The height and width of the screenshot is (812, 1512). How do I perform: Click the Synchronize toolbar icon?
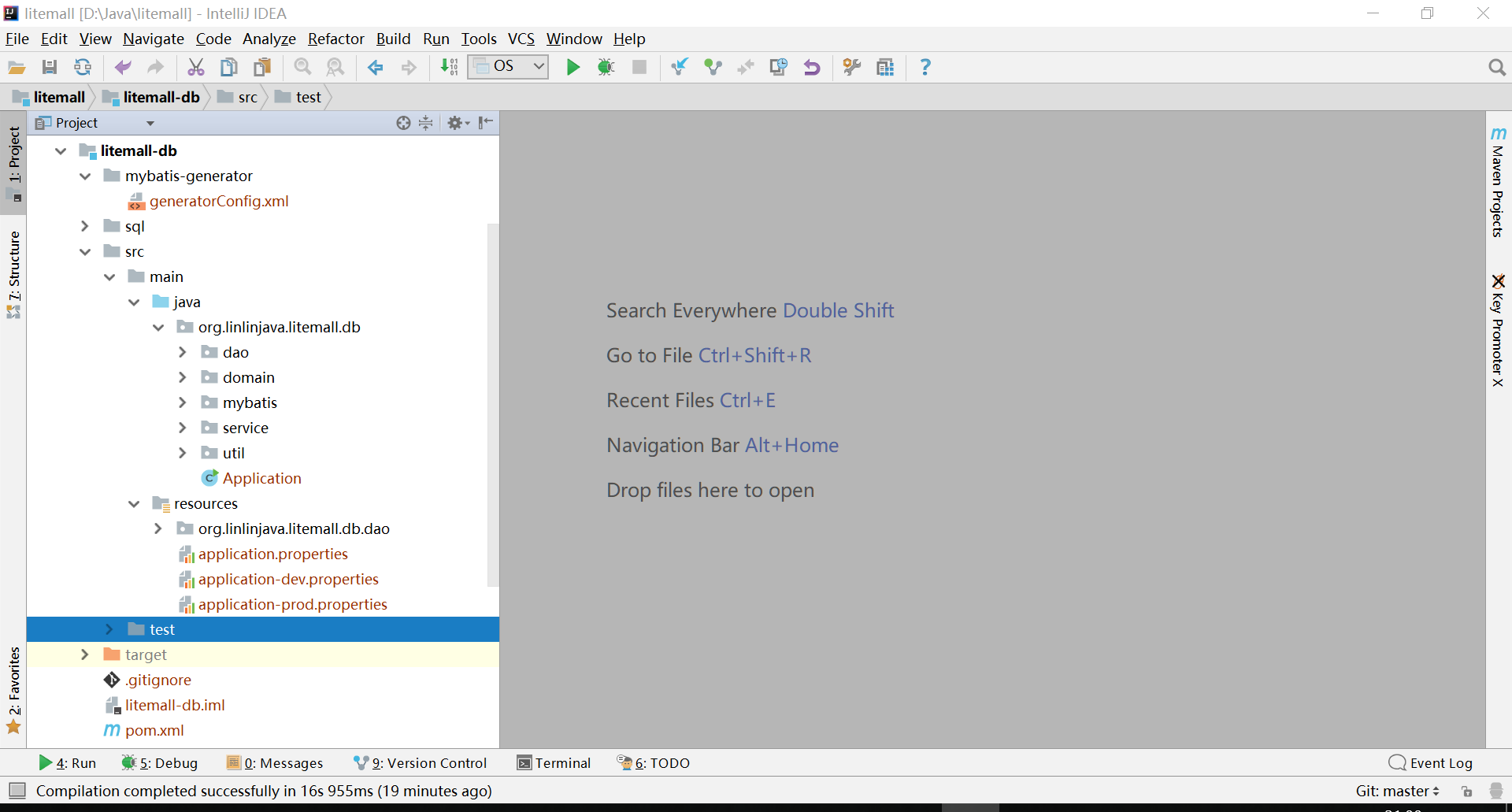click(83, 68)
